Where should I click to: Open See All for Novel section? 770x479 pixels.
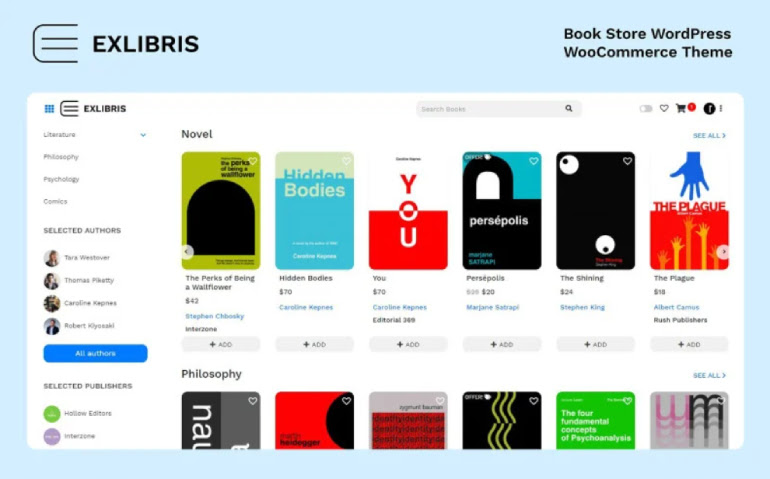tap(709, 136)
